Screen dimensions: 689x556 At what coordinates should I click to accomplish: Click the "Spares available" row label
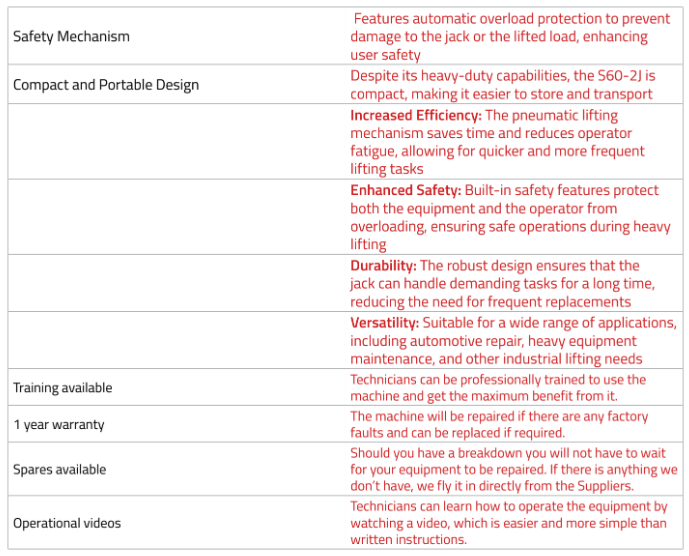click(59, 469)
